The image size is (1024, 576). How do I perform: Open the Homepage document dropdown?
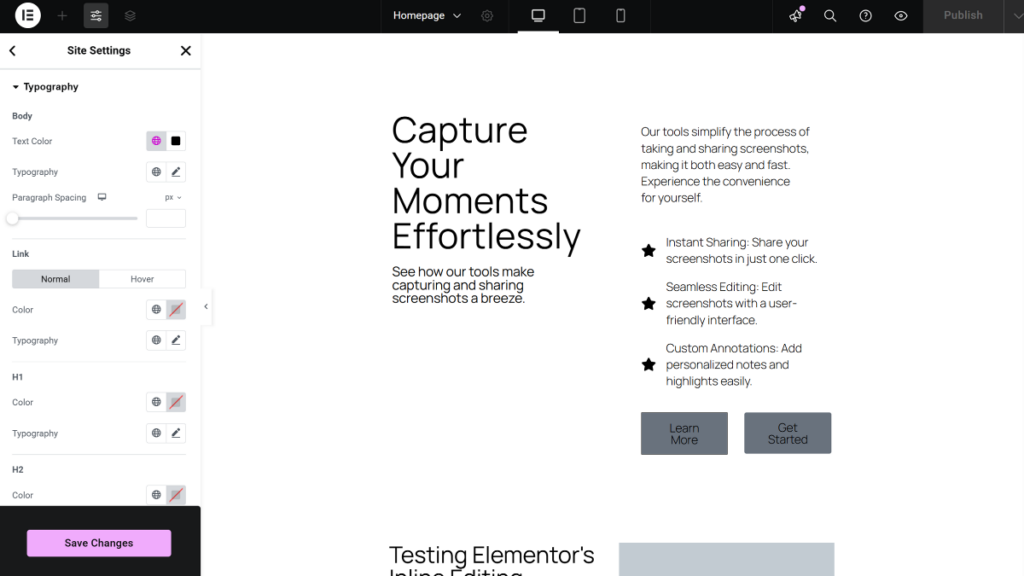[427, 15]
